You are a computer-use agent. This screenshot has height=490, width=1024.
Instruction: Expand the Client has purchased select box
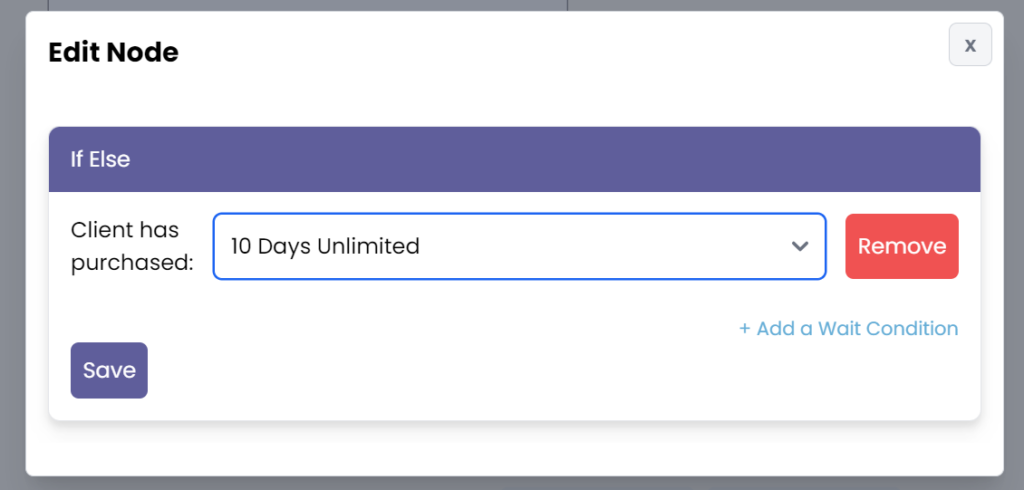tap(519, 246)
